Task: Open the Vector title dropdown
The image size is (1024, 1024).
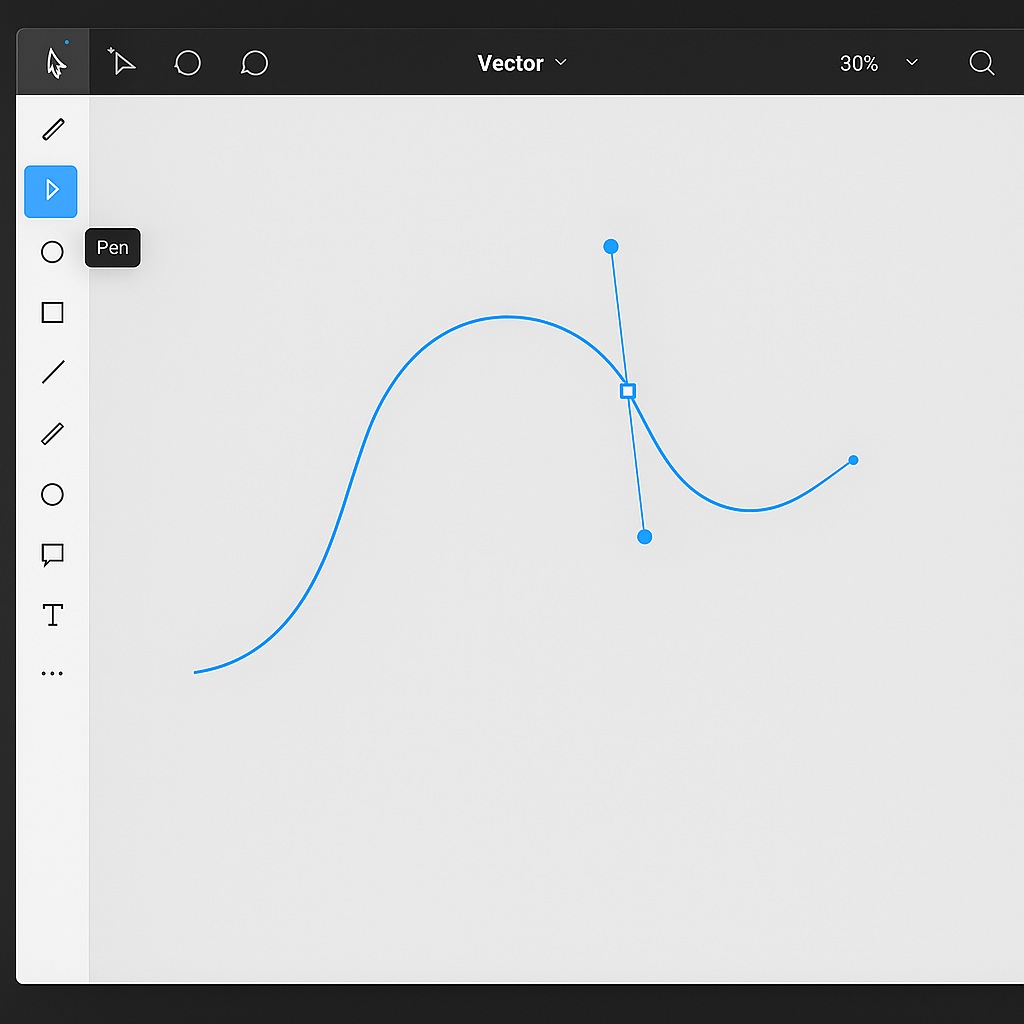Action: pyautogui.click(x=522, y=62)
